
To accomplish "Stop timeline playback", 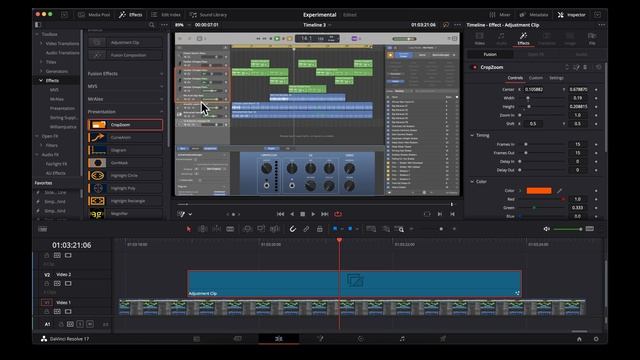I will coord(302,214).
